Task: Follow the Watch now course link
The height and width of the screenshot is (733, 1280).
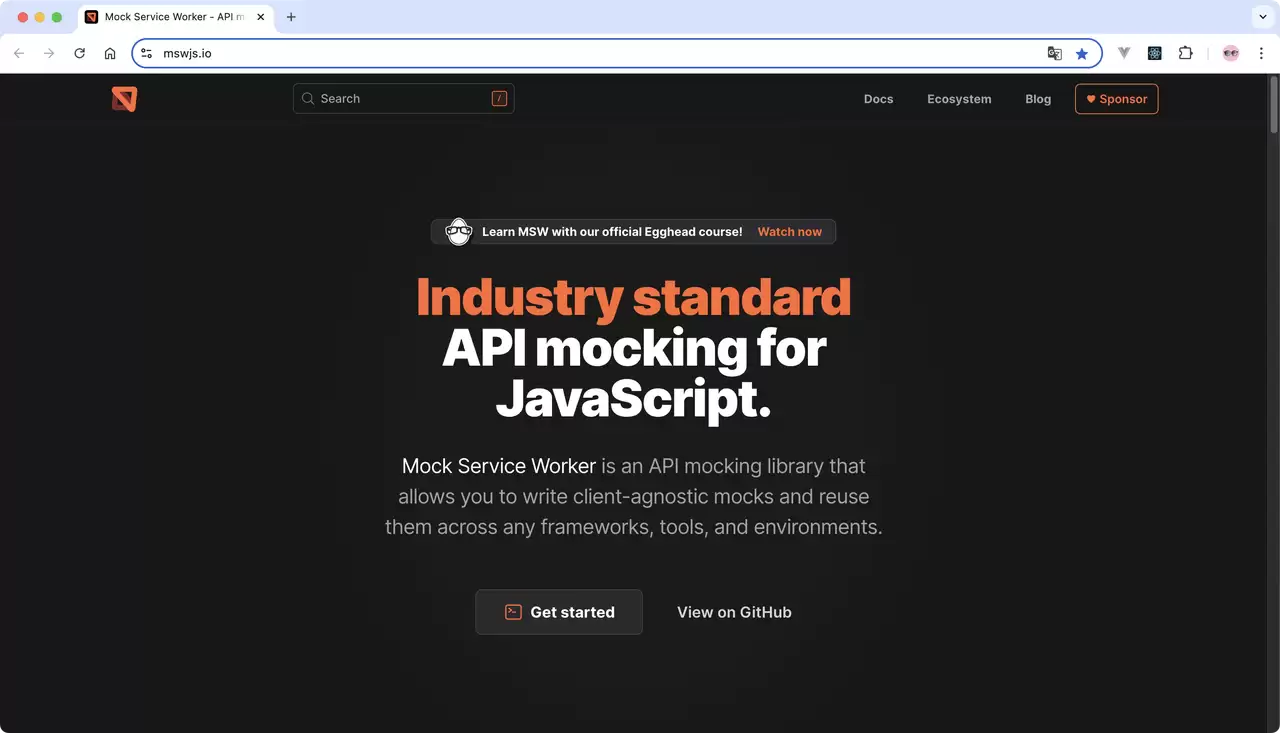Action: [790, 232]
